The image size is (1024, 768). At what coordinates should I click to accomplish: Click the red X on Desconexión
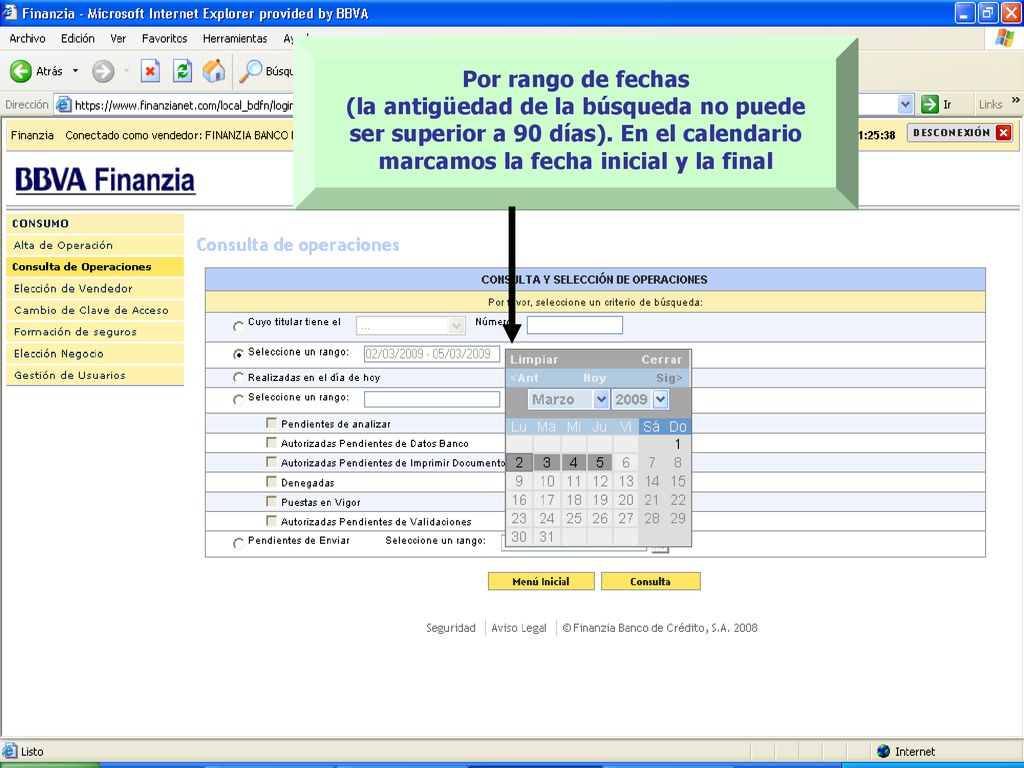click(1004, 133)
